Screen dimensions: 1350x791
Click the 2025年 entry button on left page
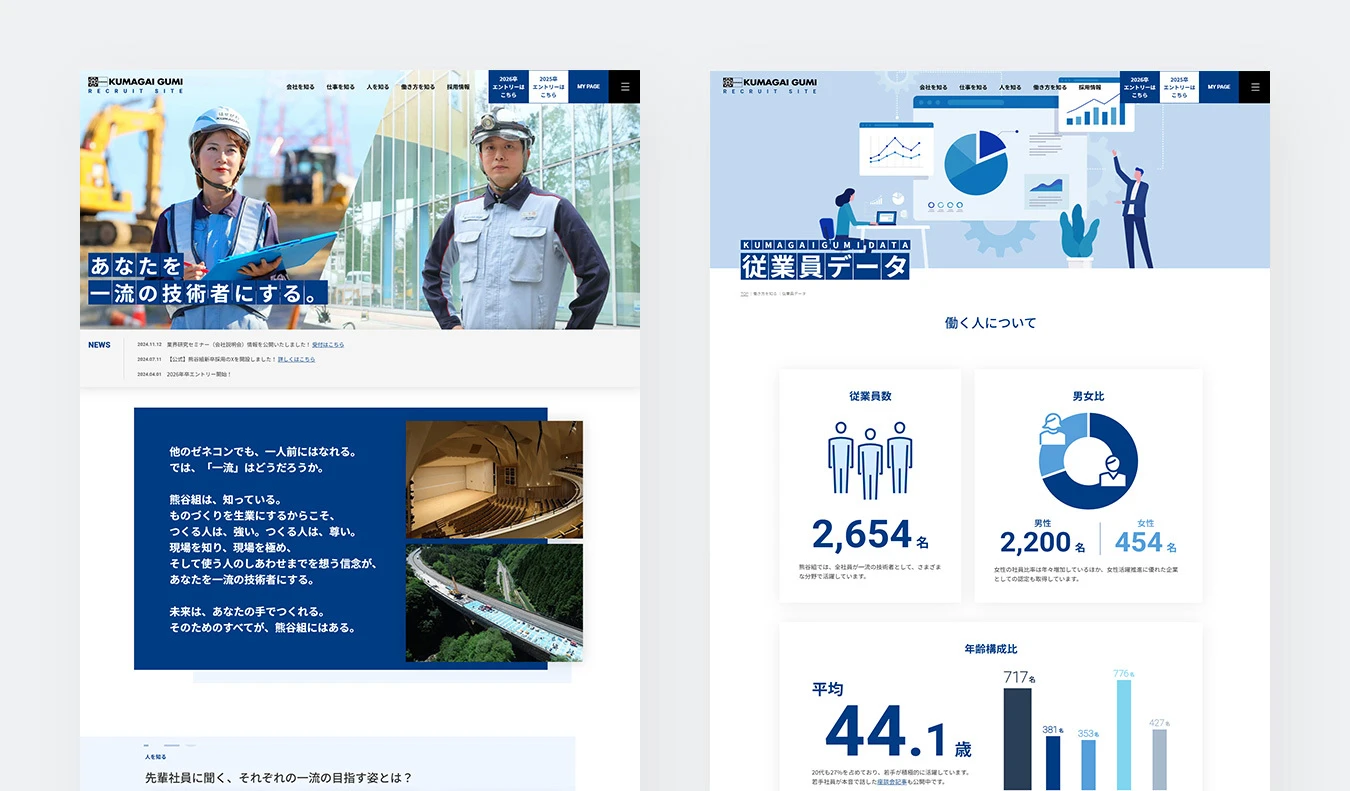tap(548, 87)
